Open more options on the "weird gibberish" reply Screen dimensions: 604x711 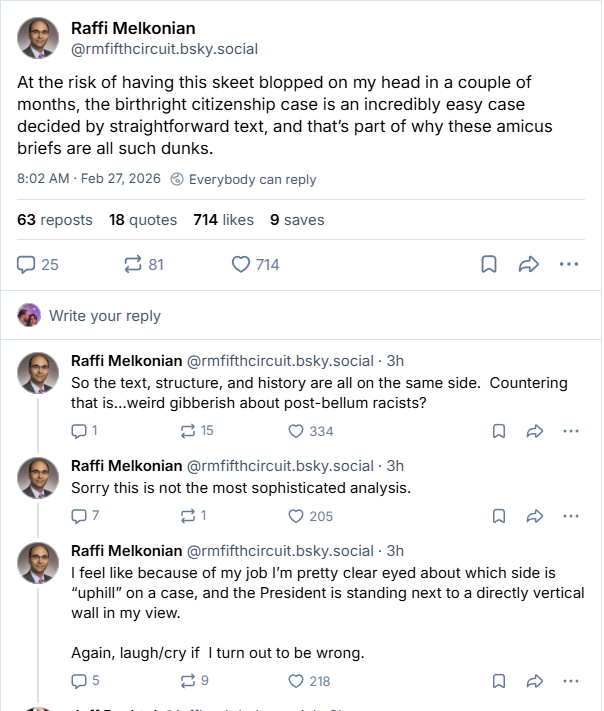571,431
